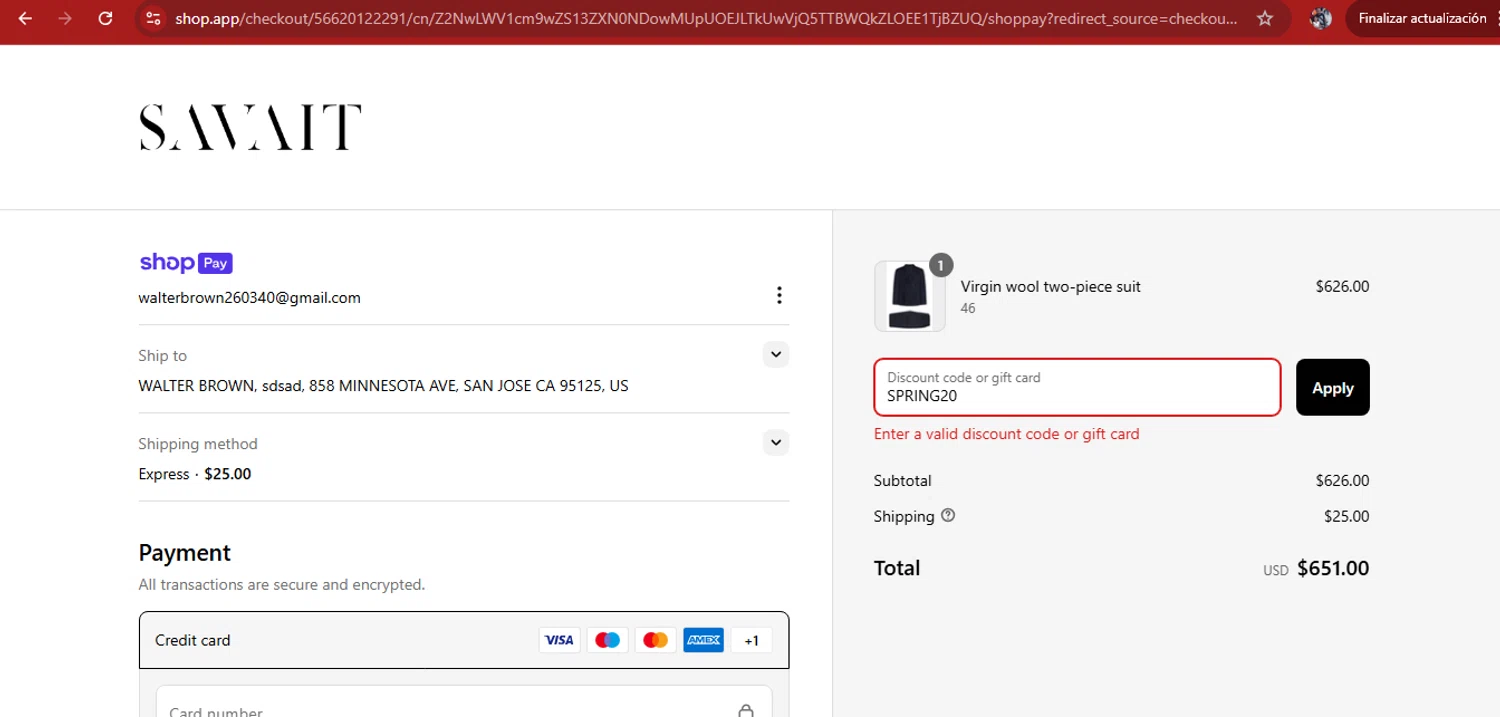Go back to the previous browser page

click(x=25, y=19)
